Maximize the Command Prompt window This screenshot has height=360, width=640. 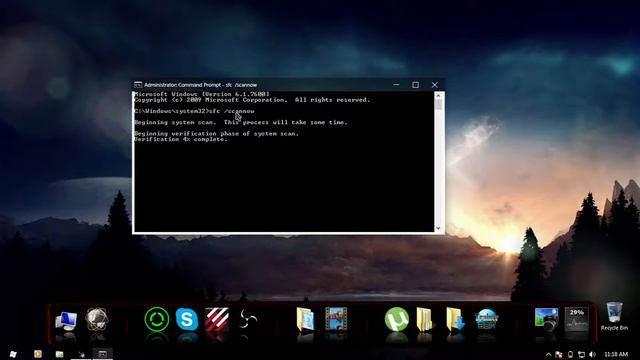pyautogui.click(x=416, y=84)
